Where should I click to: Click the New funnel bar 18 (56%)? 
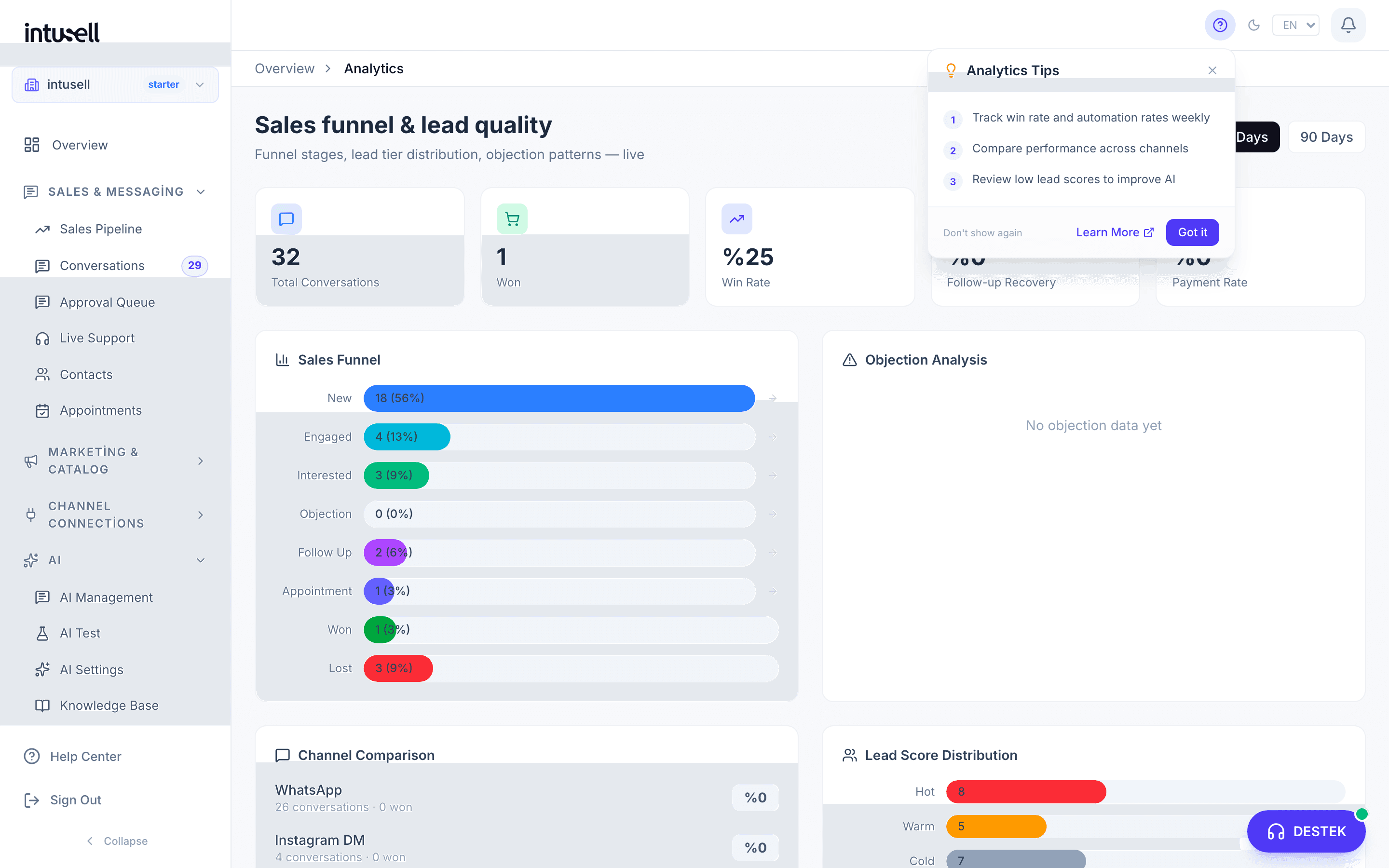(x=559, y=398)
